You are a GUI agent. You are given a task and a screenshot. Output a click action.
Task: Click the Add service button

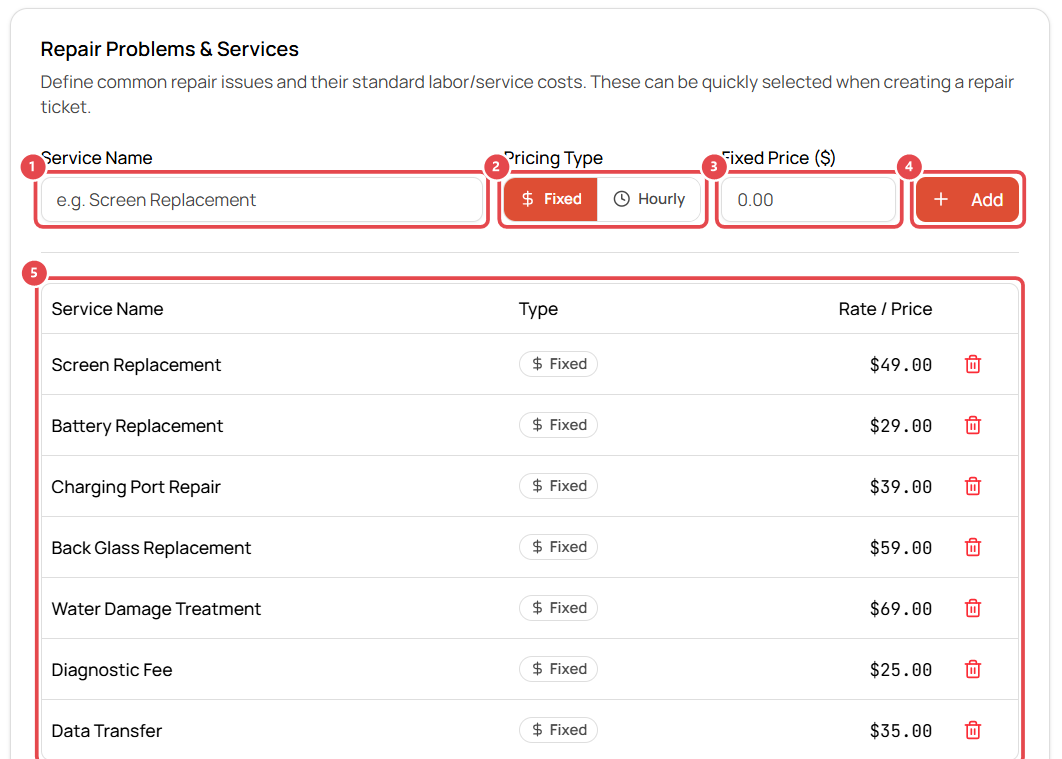click(967, 200)
